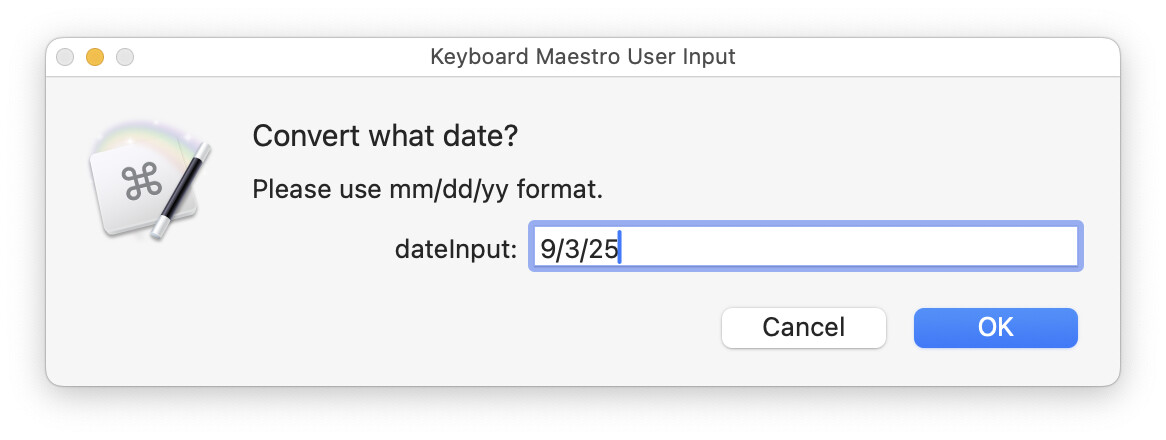Click the year "25" in the date field
This screenshot has height=440, width=1166.
pyautogui.click(x=603, y=248)
